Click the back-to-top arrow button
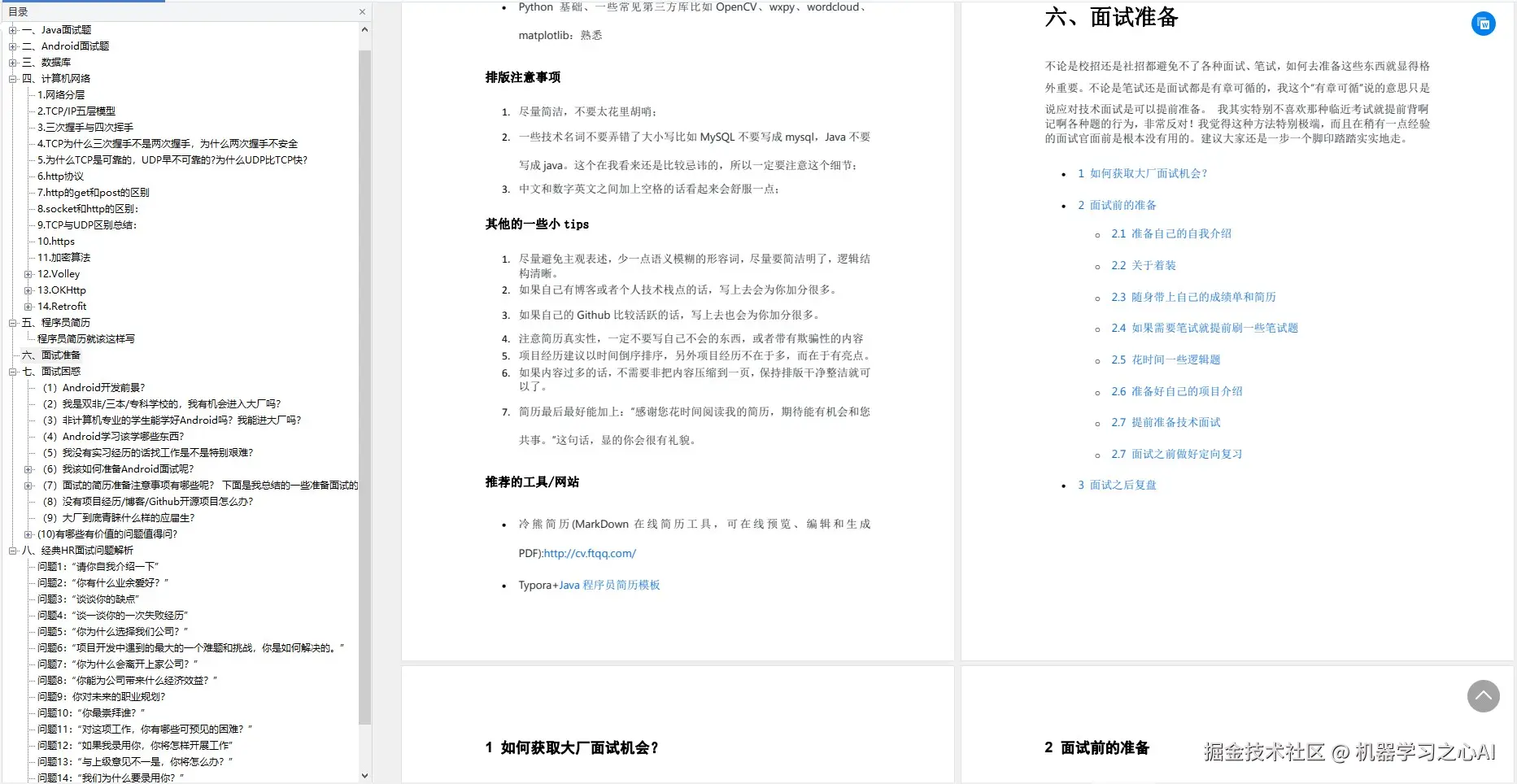The height and width of the screenshot is (784, 1517). (1484, 696)
